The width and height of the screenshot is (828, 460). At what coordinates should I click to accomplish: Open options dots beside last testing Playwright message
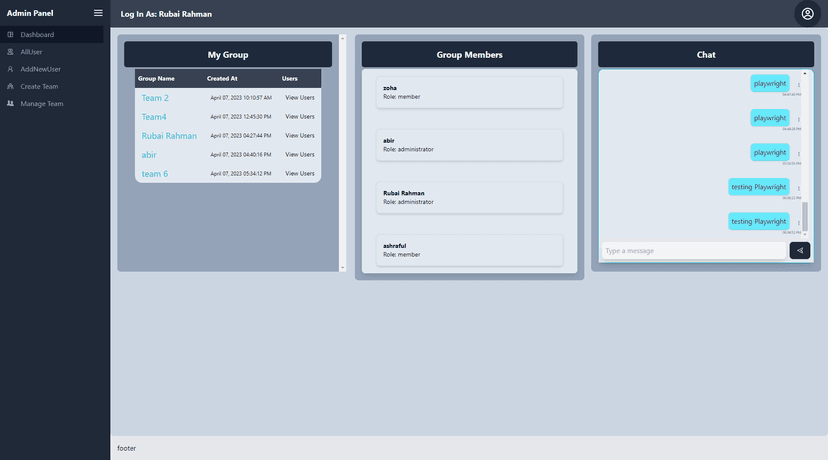pos(798,222)
